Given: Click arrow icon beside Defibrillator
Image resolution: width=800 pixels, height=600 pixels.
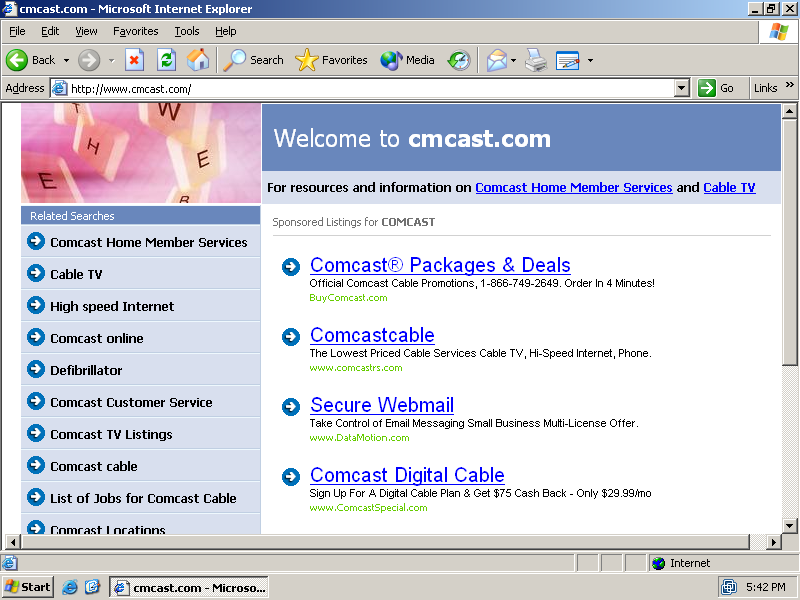Looking at the screenshot, I should point(36,369).
